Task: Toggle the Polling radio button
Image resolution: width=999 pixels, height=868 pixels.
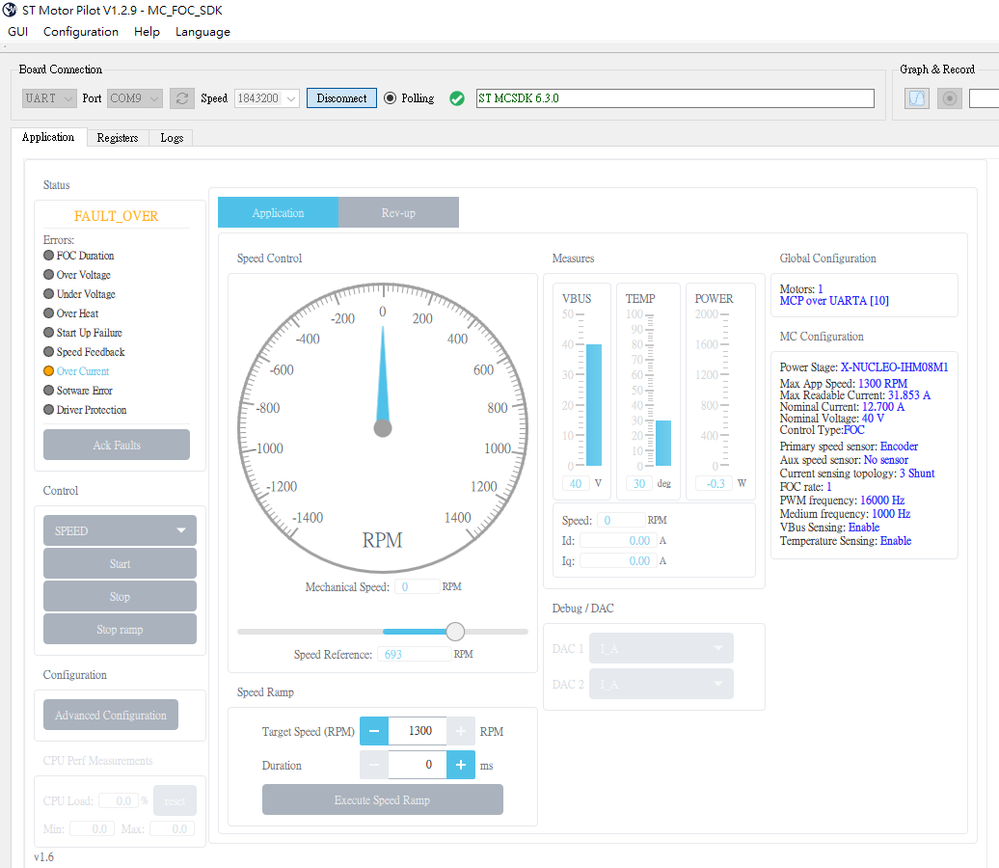Action: point(390,98)
